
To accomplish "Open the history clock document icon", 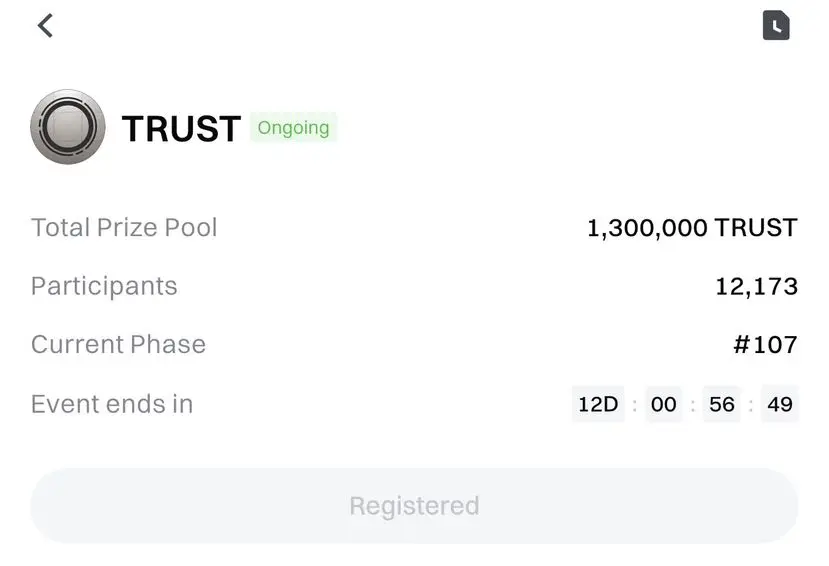I will click(776, 26).
